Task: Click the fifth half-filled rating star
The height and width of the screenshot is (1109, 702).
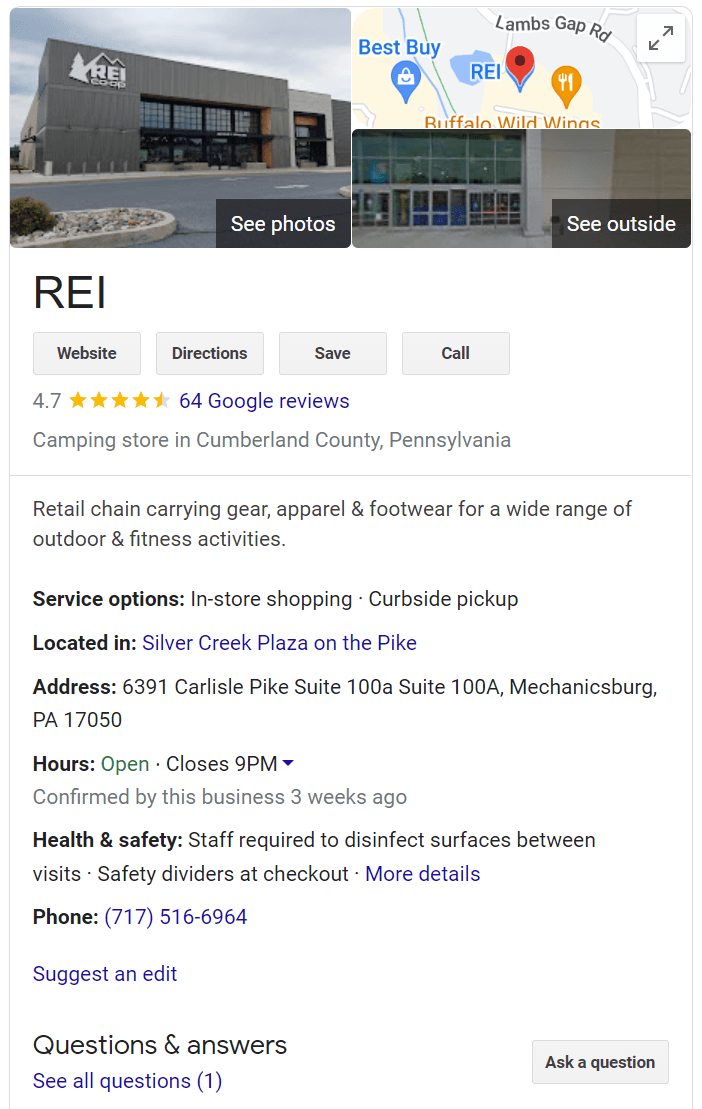Action: point(160,400)
